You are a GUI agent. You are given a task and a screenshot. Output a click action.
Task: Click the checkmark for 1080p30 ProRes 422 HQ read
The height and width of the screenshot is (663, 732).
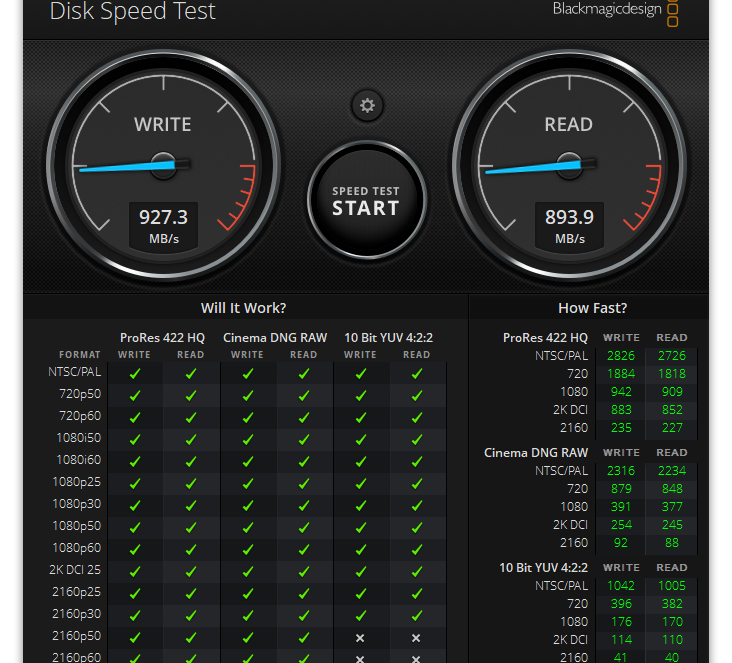[191, 505]
